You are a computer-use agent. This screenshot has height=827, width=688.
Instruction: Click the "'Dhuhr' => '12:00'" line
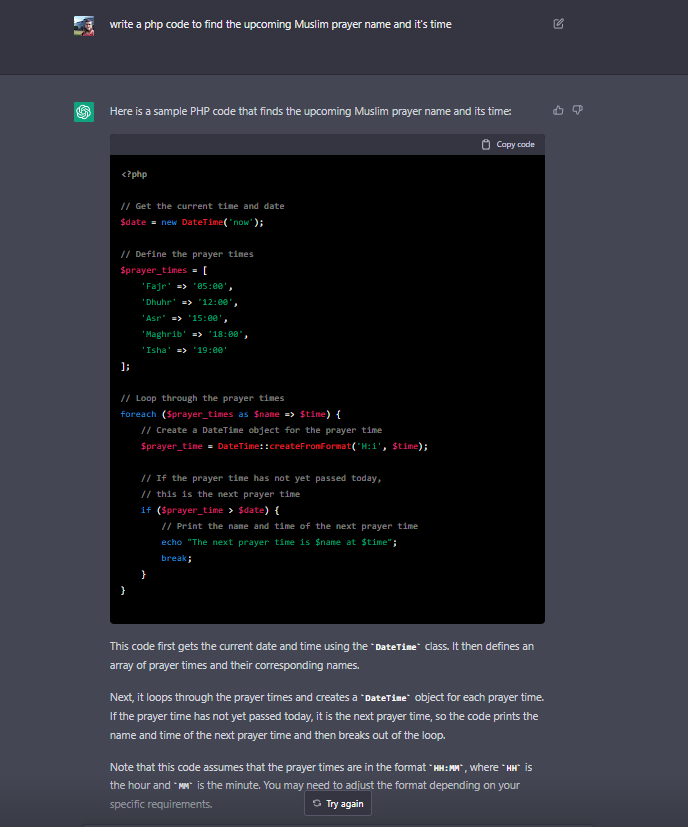(189, 302)
